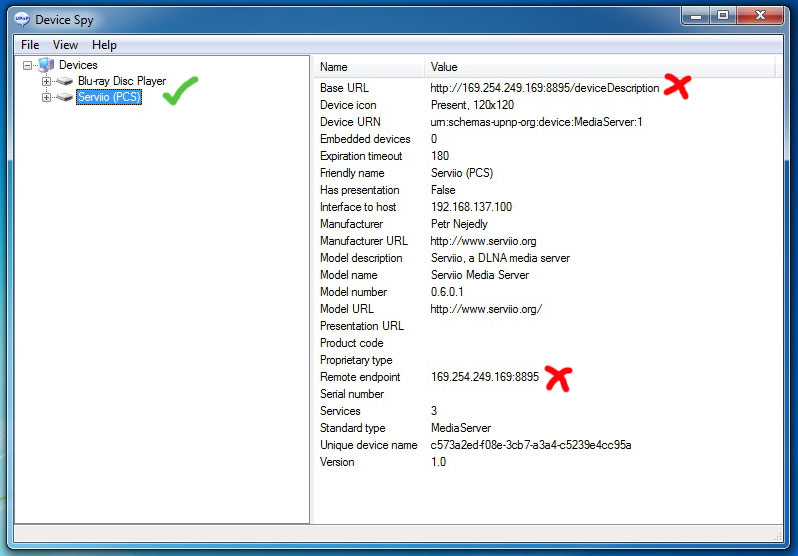Select the Model description row label
This screenshot has width=798, height=556.
(361, 258)
